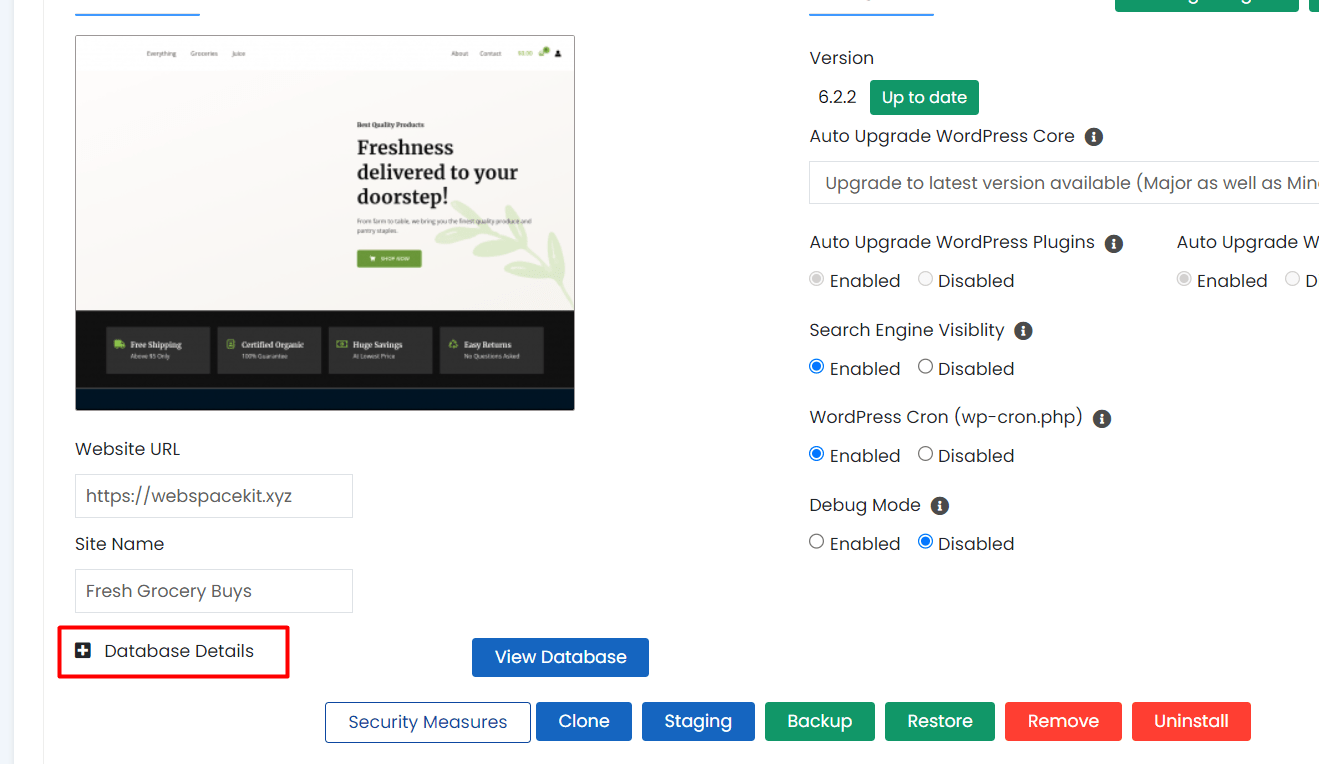Select Enabled for WordPress Cron
This screenshot has width=1319, height=764.
817,454
